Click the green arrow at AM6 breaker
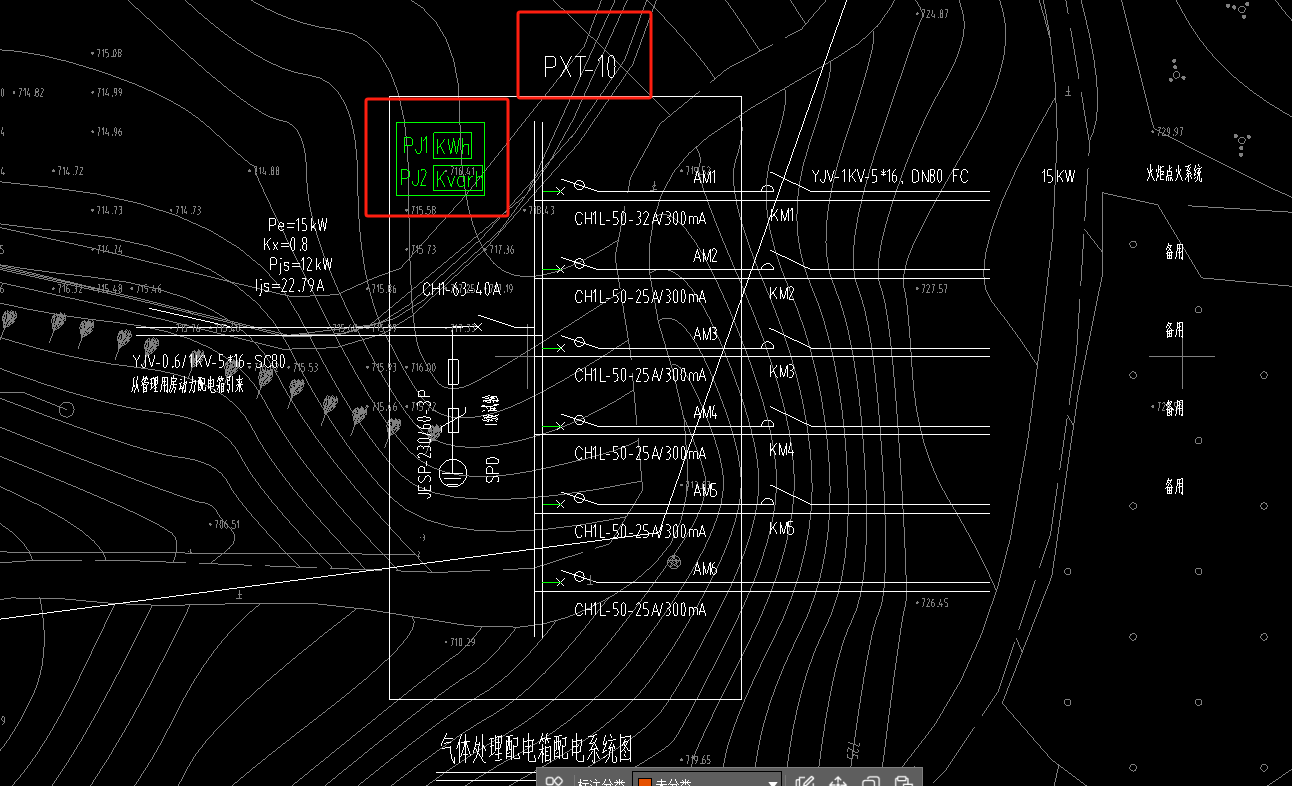This screenshot has width=1292, height=786. [x=554, y=582]
